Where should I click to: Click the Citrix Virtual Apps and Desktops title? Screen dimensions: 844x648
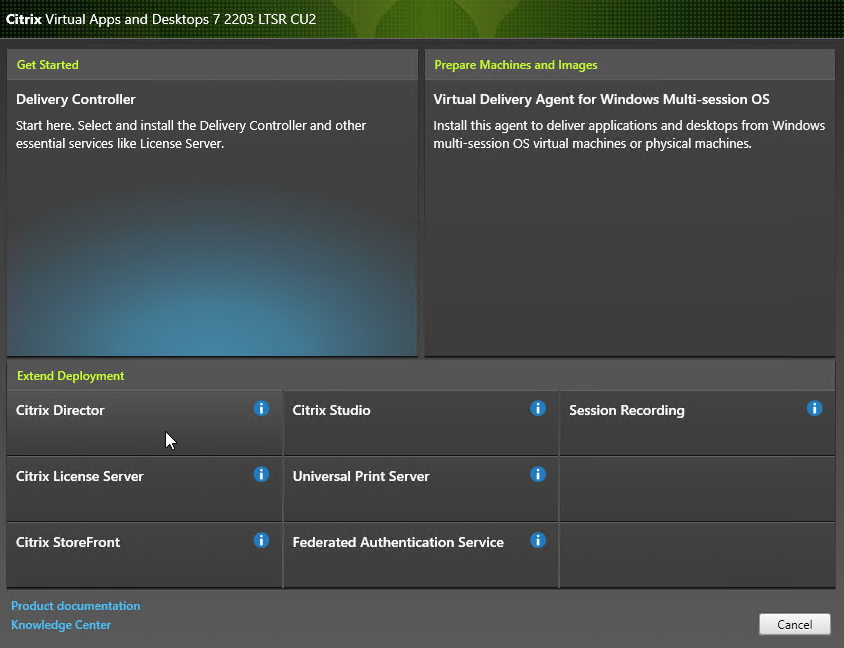point(161,19)
